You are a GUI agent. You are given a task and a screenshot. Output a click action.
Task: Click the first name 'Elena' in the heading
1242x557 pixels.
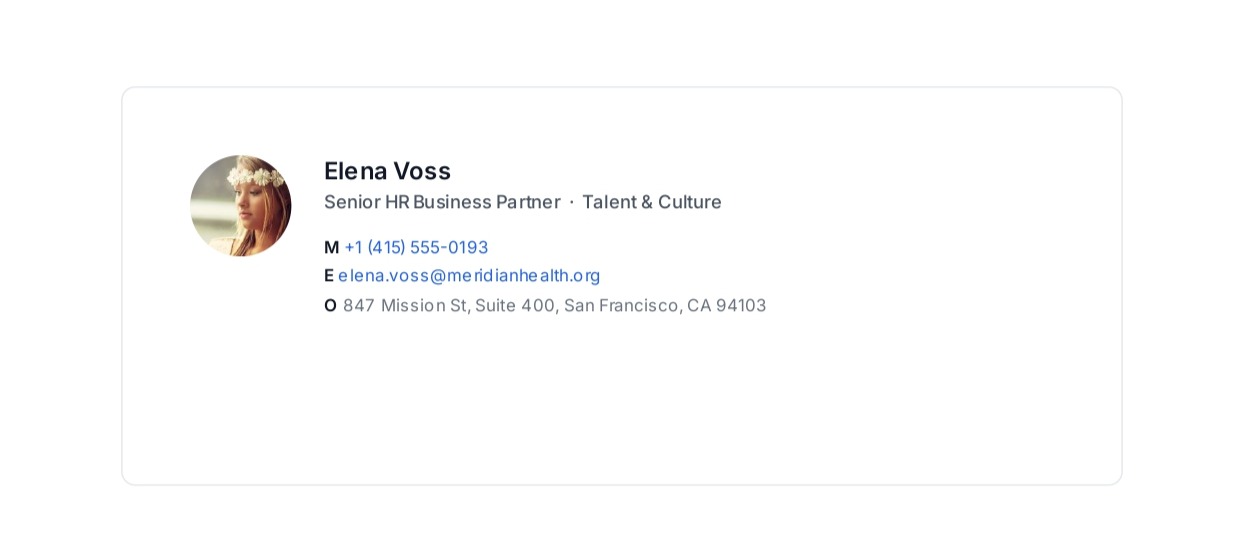[355, 171]
